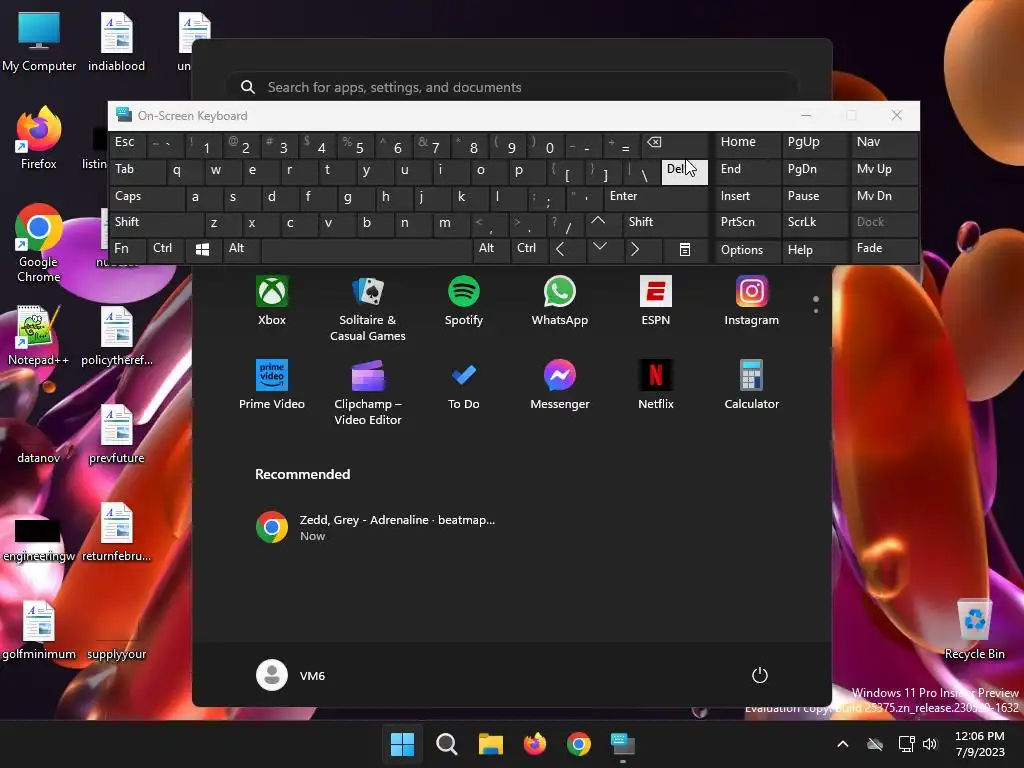The image size is (1024, 768).
Task: Toggle the Fn key on keyboard
Action: pos(127,249)
